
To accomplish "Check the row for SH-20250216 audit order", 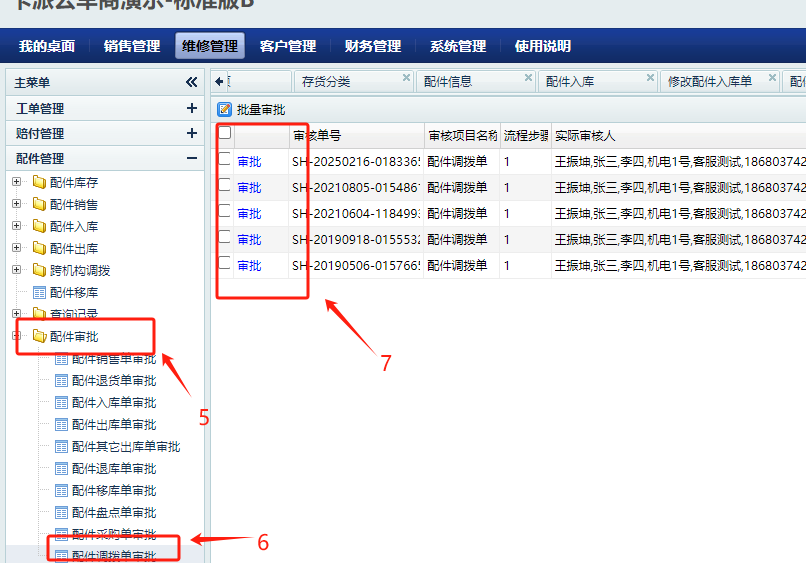I will pyautogui.click(x=225, y=159).
